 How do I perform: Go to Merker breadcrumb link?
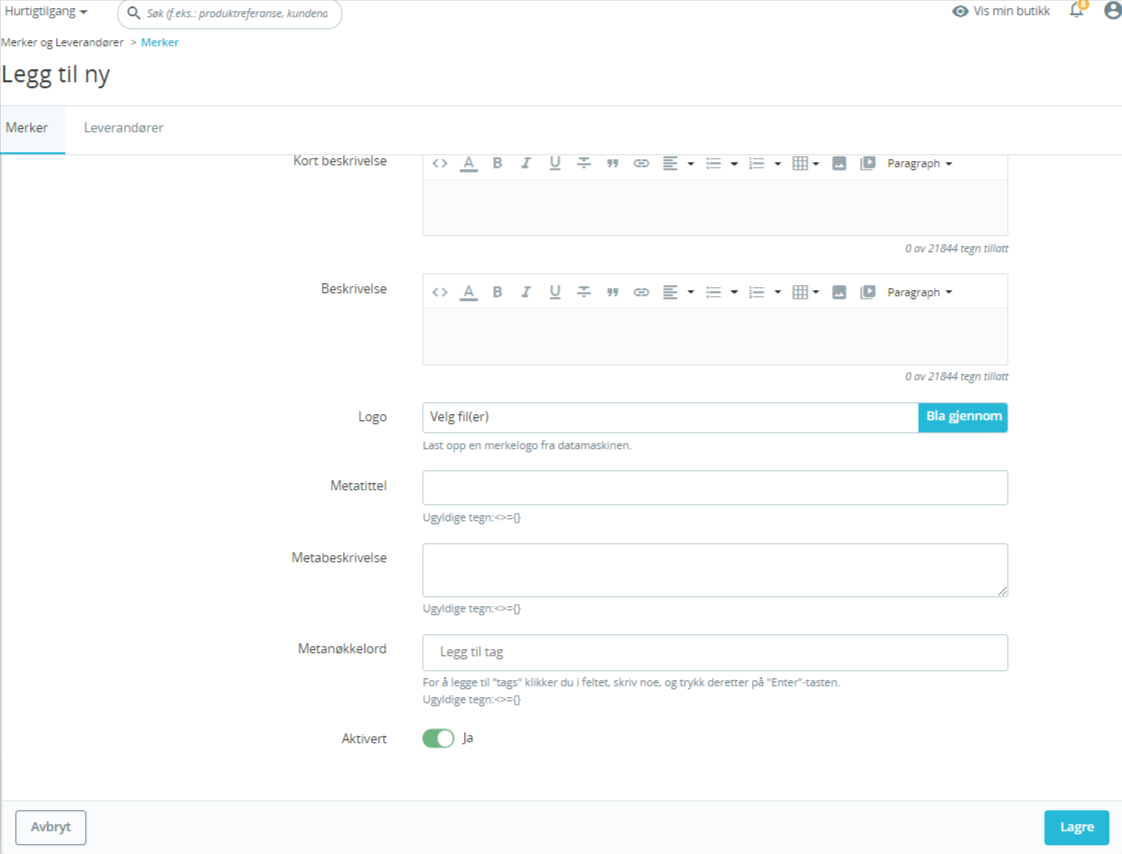[160, 42]
